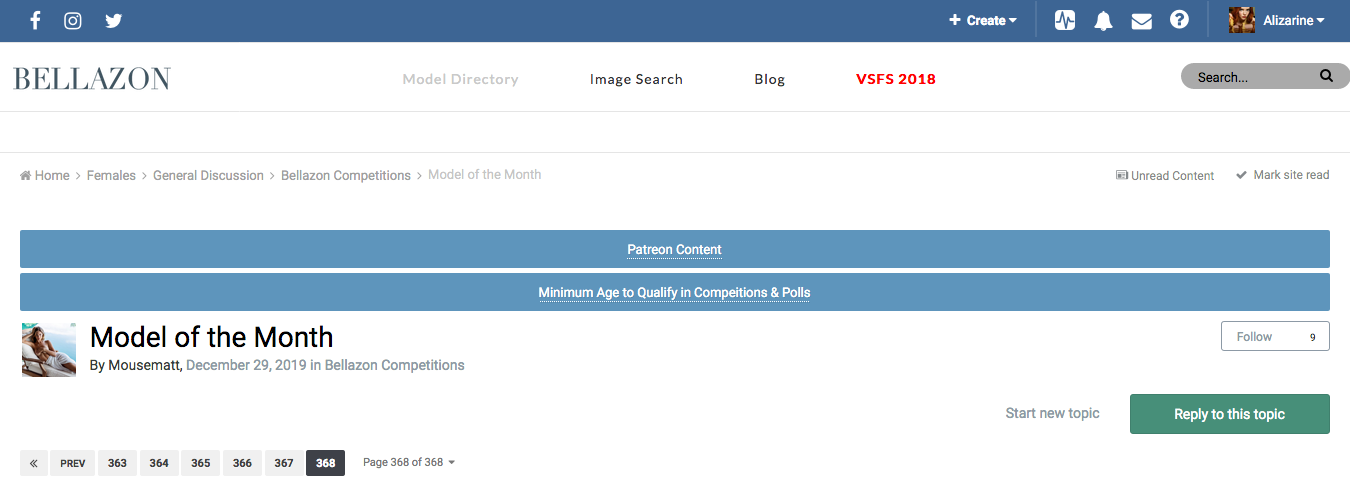Go to the Image Search menu item
Viewport: 1350px width, 488px height.
(x=636, y=79)
